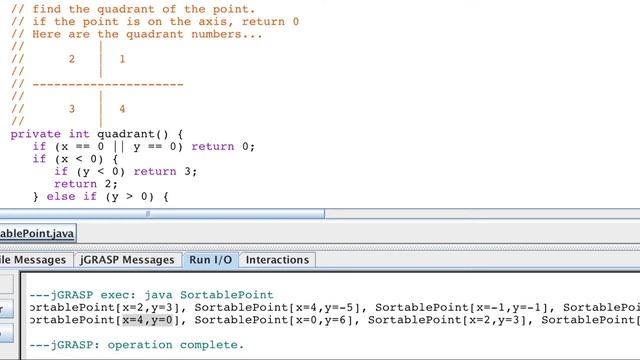Click the editor horizontal scrollbar thumb
640x360 pixels.
coord(162,213)
